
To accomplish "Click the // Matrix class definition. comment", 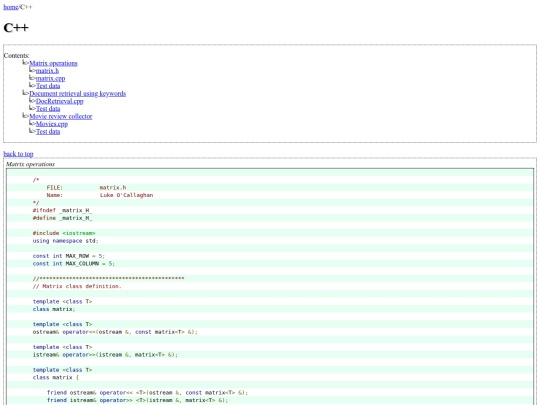I will click(x=77, y=286).
